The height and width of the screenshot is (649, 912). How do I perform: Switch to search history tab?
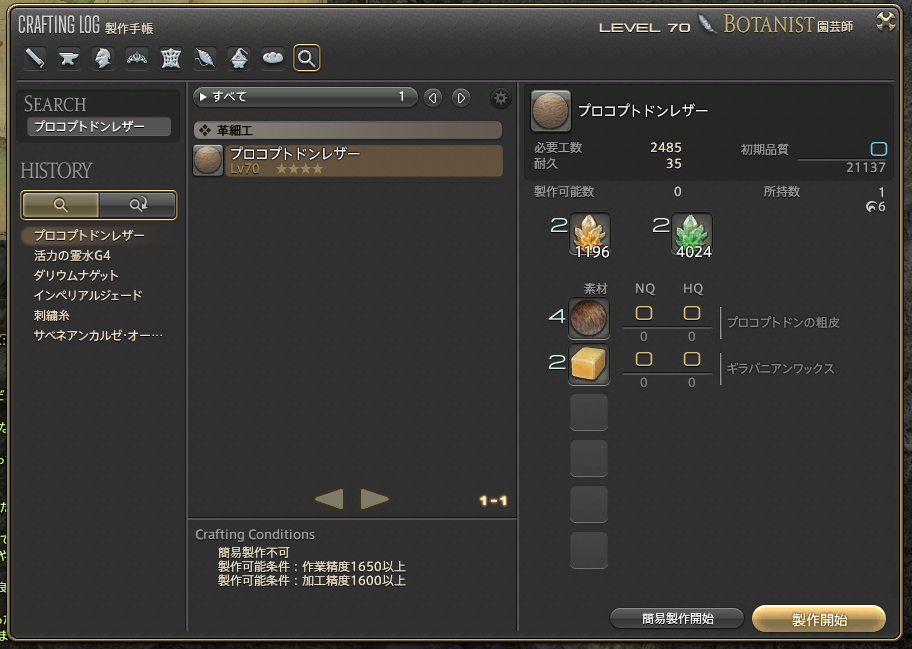(60, 205)
